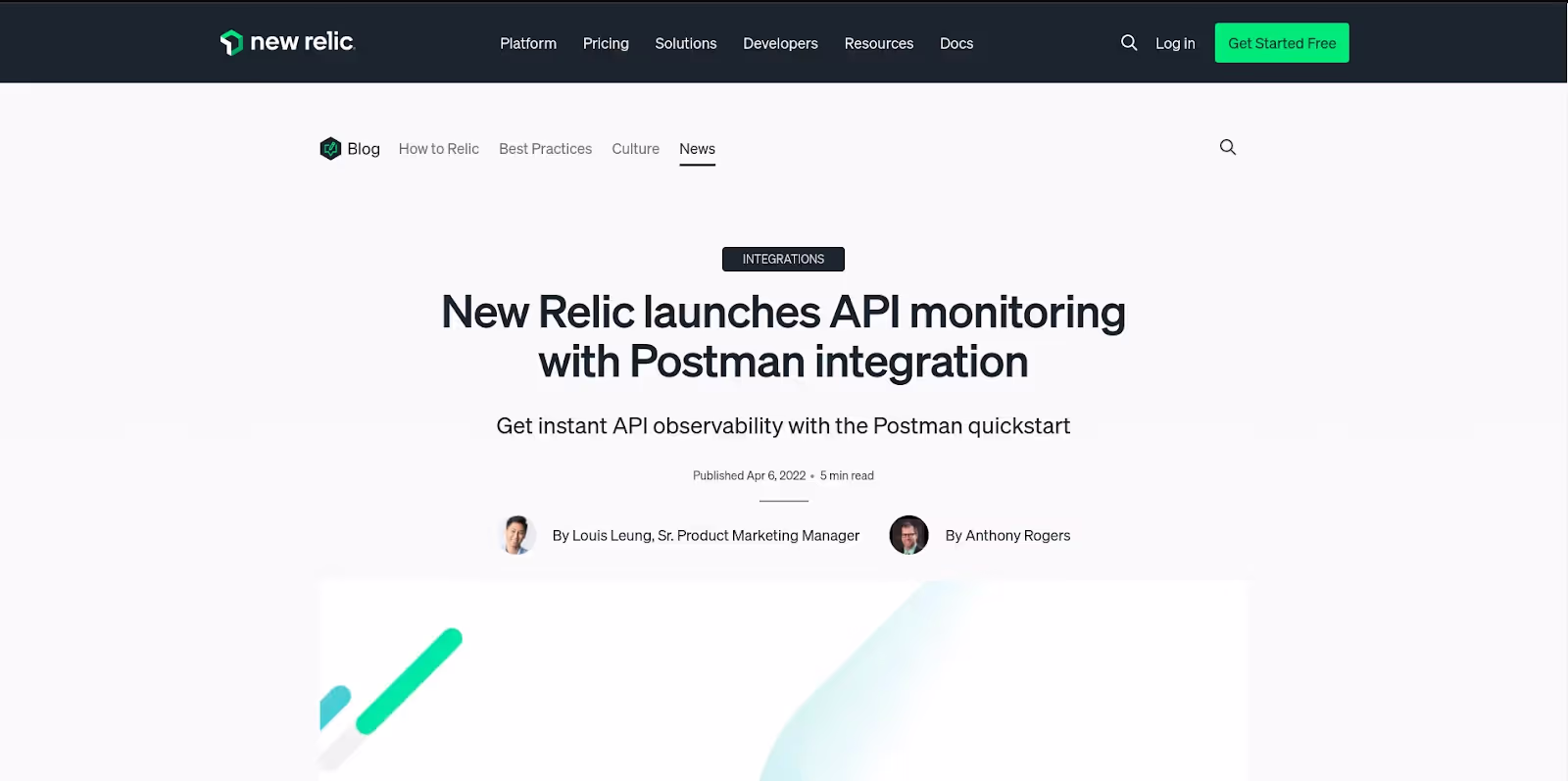The width and height of the screenshot is (1568, 781).
Task: Go to Docs
Action: (956, 43)
